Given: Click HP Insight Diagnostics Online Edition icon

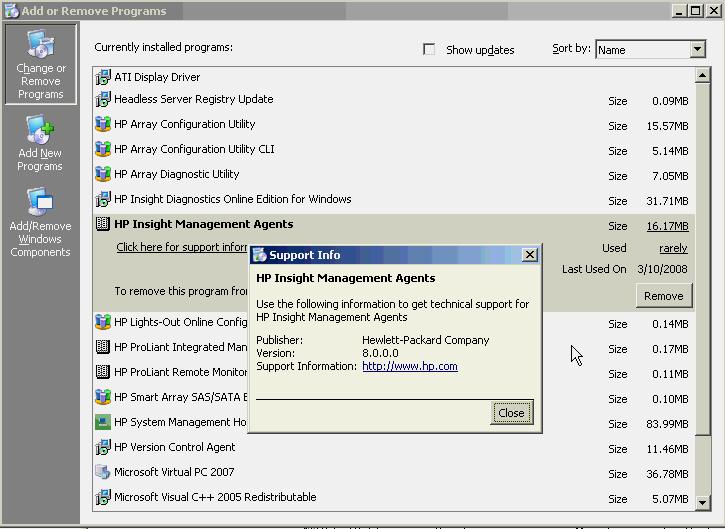Looking at the screenshot, I should tap(103, 199).
